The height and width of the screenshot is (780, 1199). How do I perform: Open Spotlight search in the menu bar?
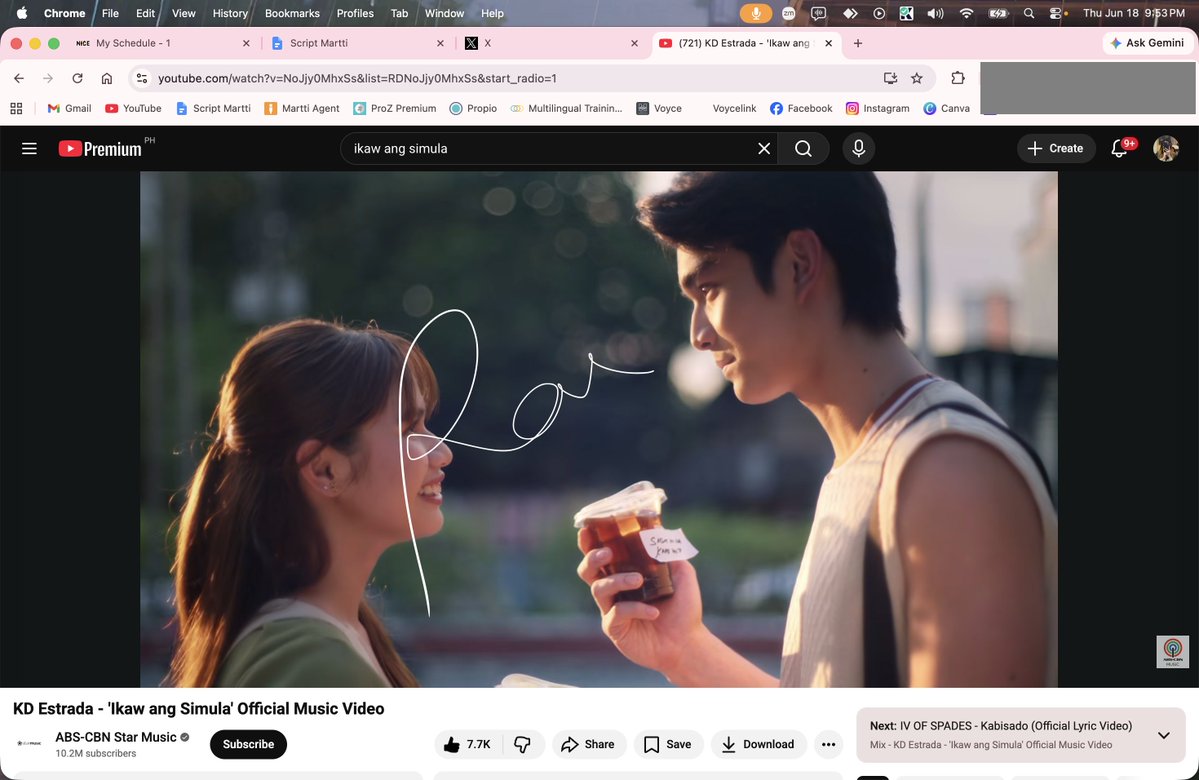(x=1028, y=13)
